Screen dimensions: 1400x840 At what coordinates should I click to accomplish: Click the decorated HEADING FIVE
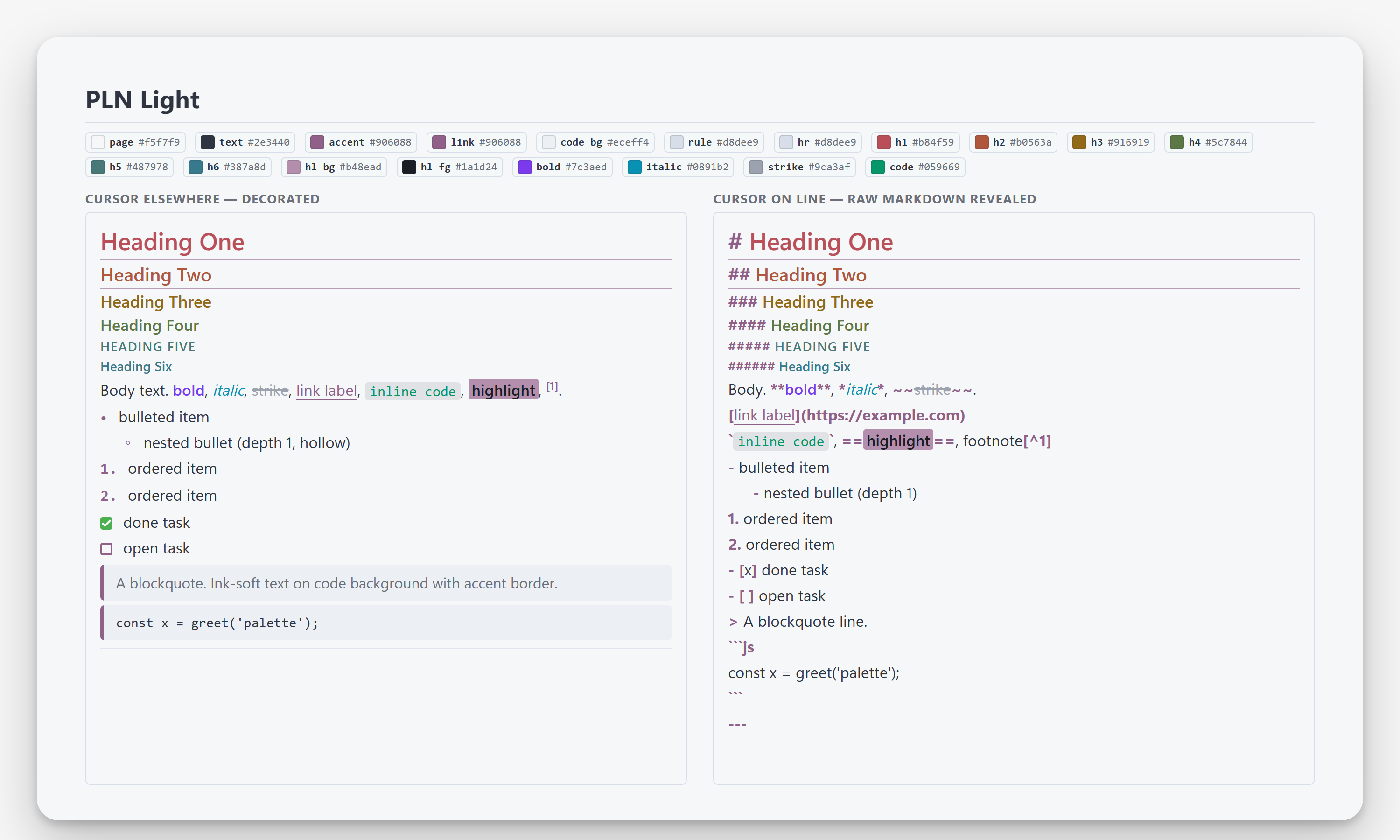(x=147, y=347)
